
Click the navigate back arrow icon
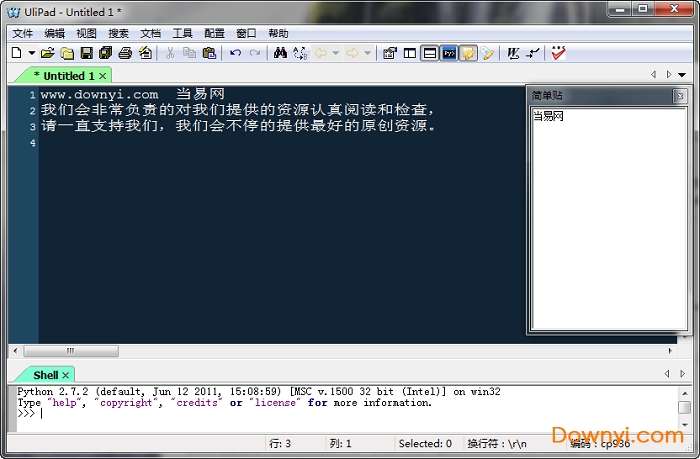(320, 53)
